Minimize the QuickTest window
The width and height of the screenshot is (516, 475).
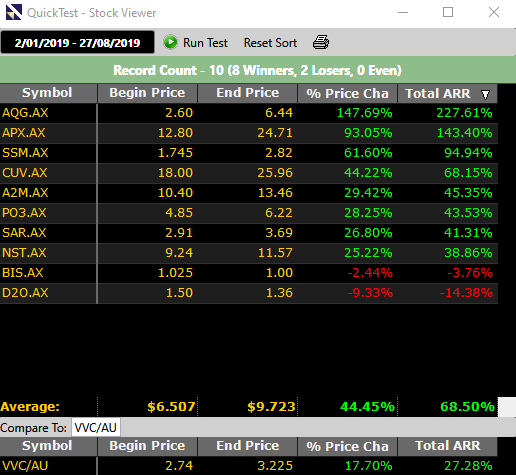(x=403, y=12)
